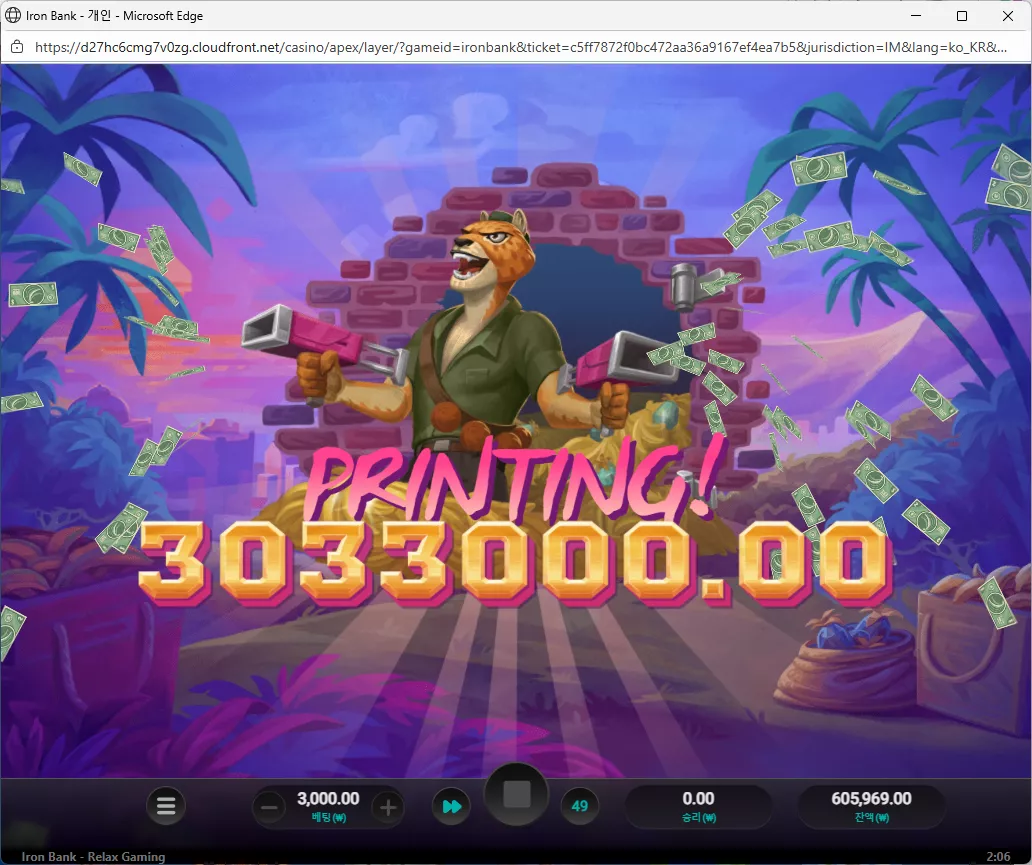
Task: Increase the bet with plus button
Action: click(388, 807)
